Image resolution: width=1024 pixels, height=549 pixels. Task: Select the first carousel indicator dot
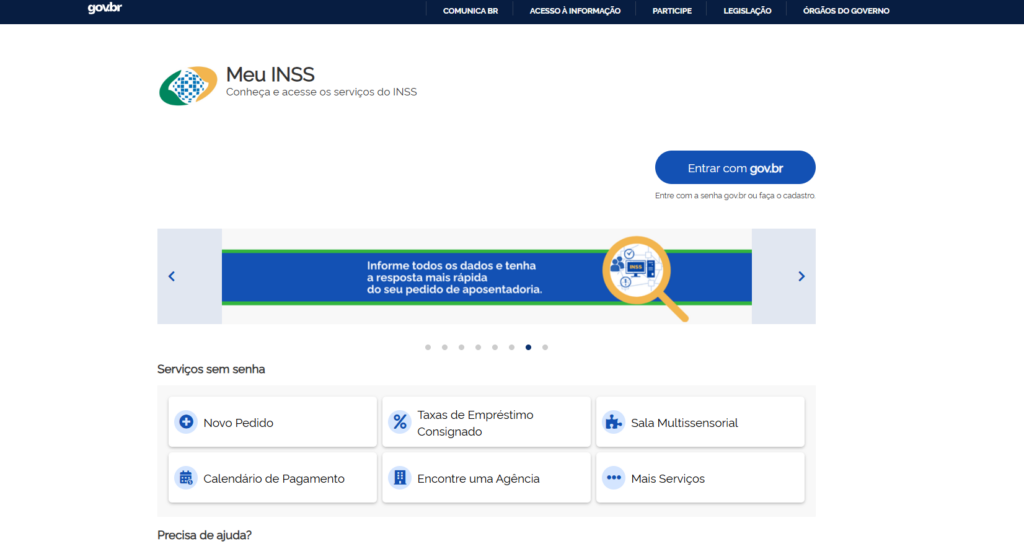click(x=428, y=347)
